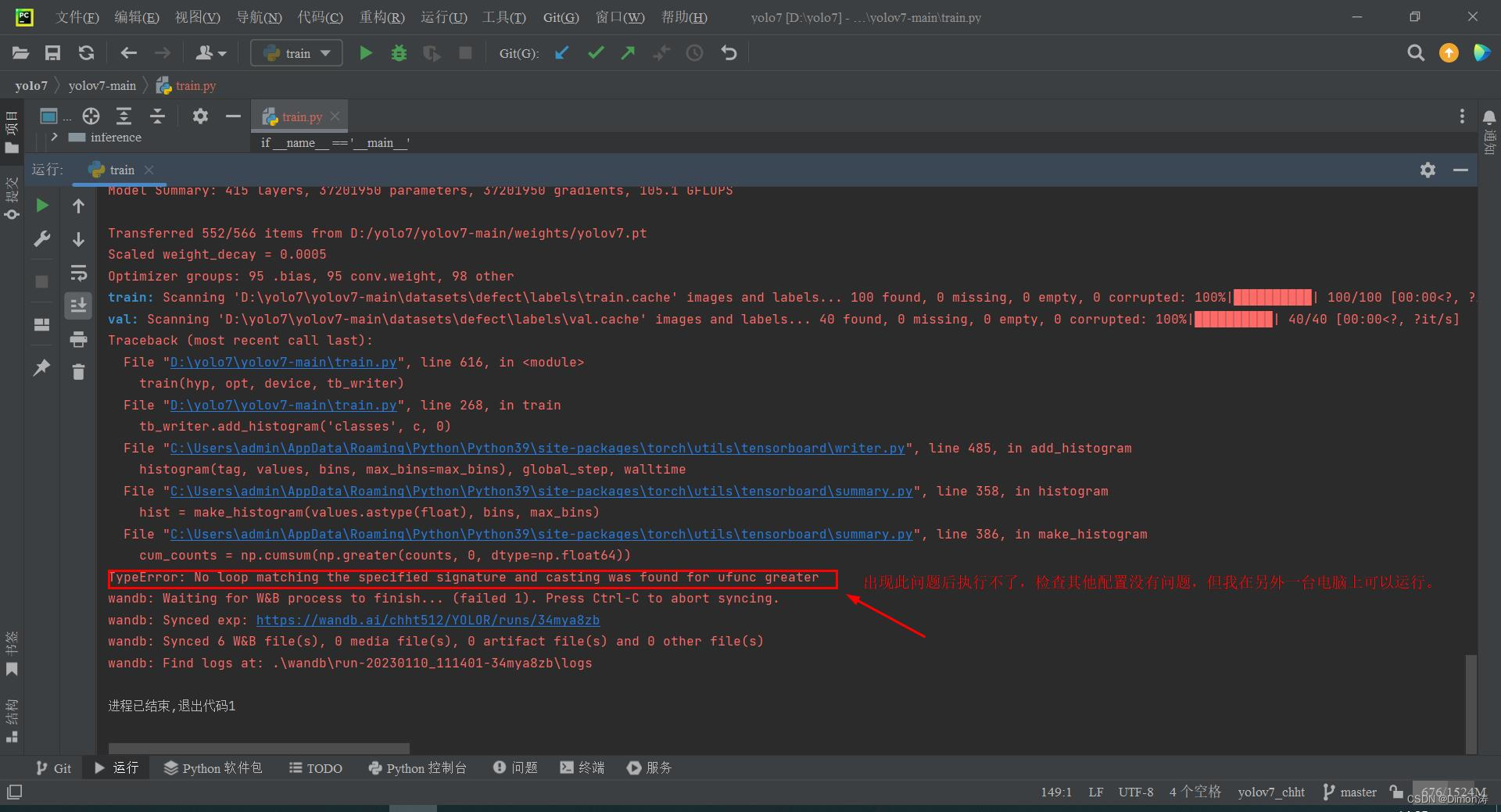Pin the run tool window tab
1501x812 pixels.
41,367
